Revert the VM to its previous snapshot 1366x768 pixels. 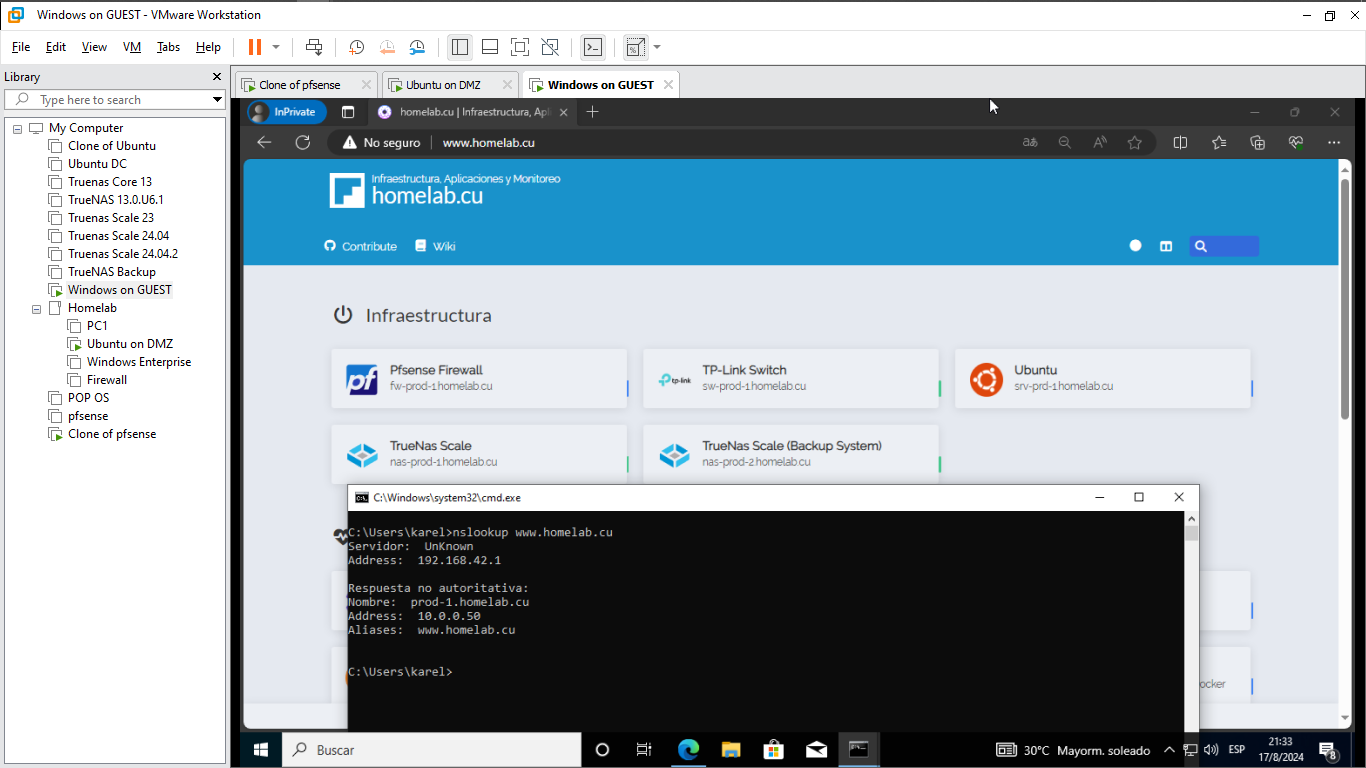click(387, 47)
